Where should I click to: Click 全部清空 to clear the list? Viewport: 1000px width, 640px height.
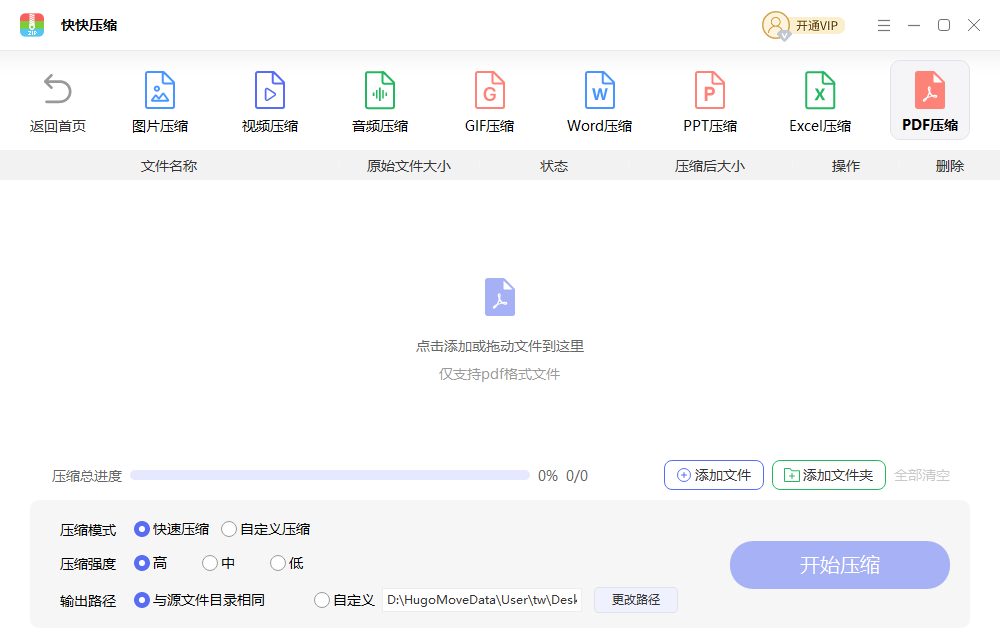coord(922,475)
